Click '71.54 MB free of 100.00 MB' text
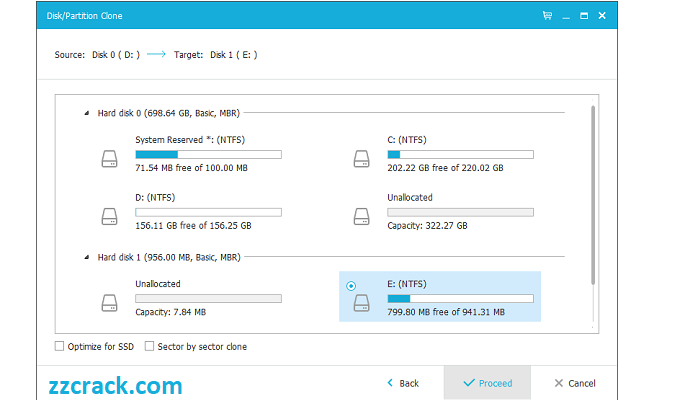This screenshot has height=400, width=700. coord(192,168)
